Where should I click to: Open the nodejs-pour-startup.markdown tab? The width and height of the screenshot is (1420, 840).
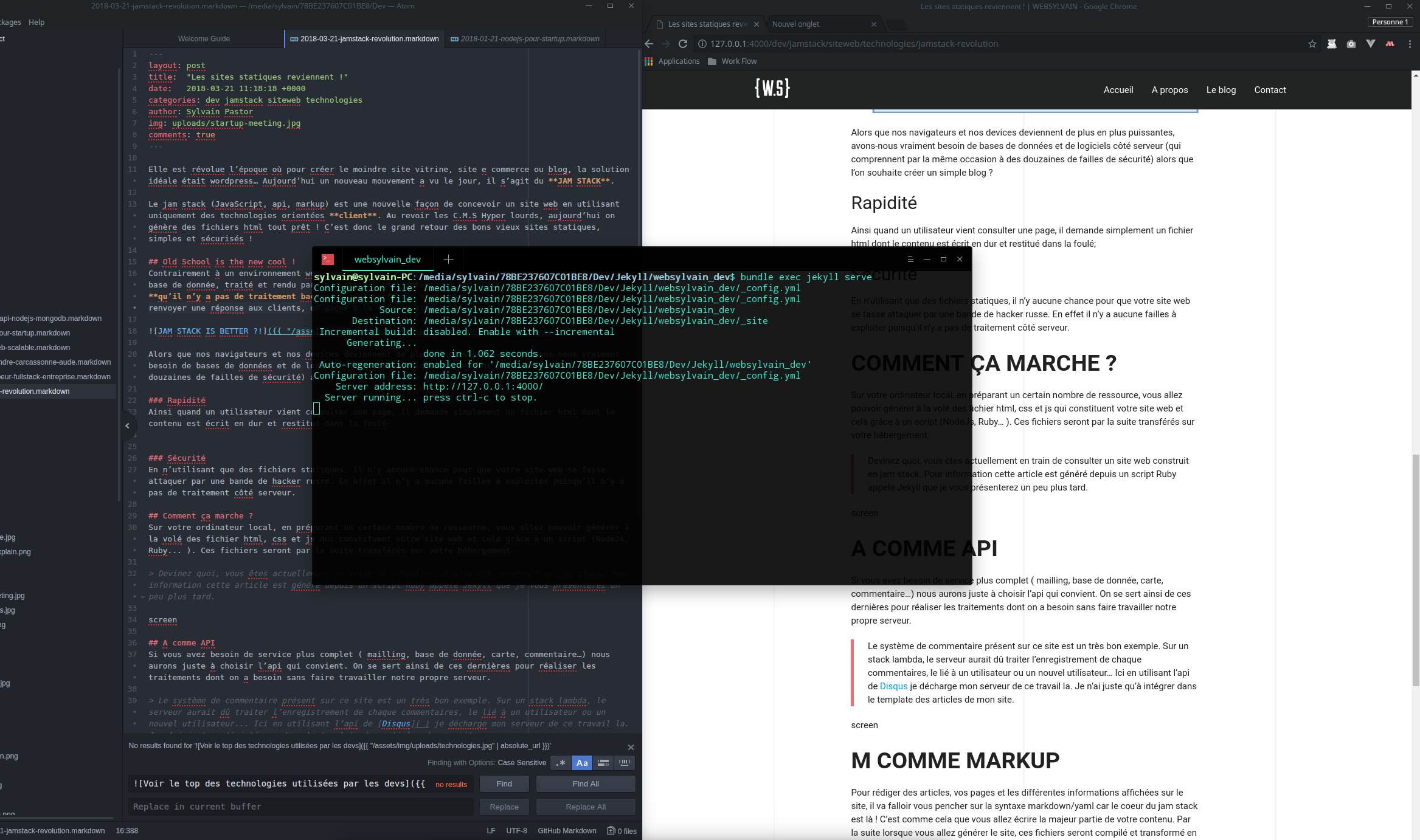pyautogui.click(x=525, y=38)
